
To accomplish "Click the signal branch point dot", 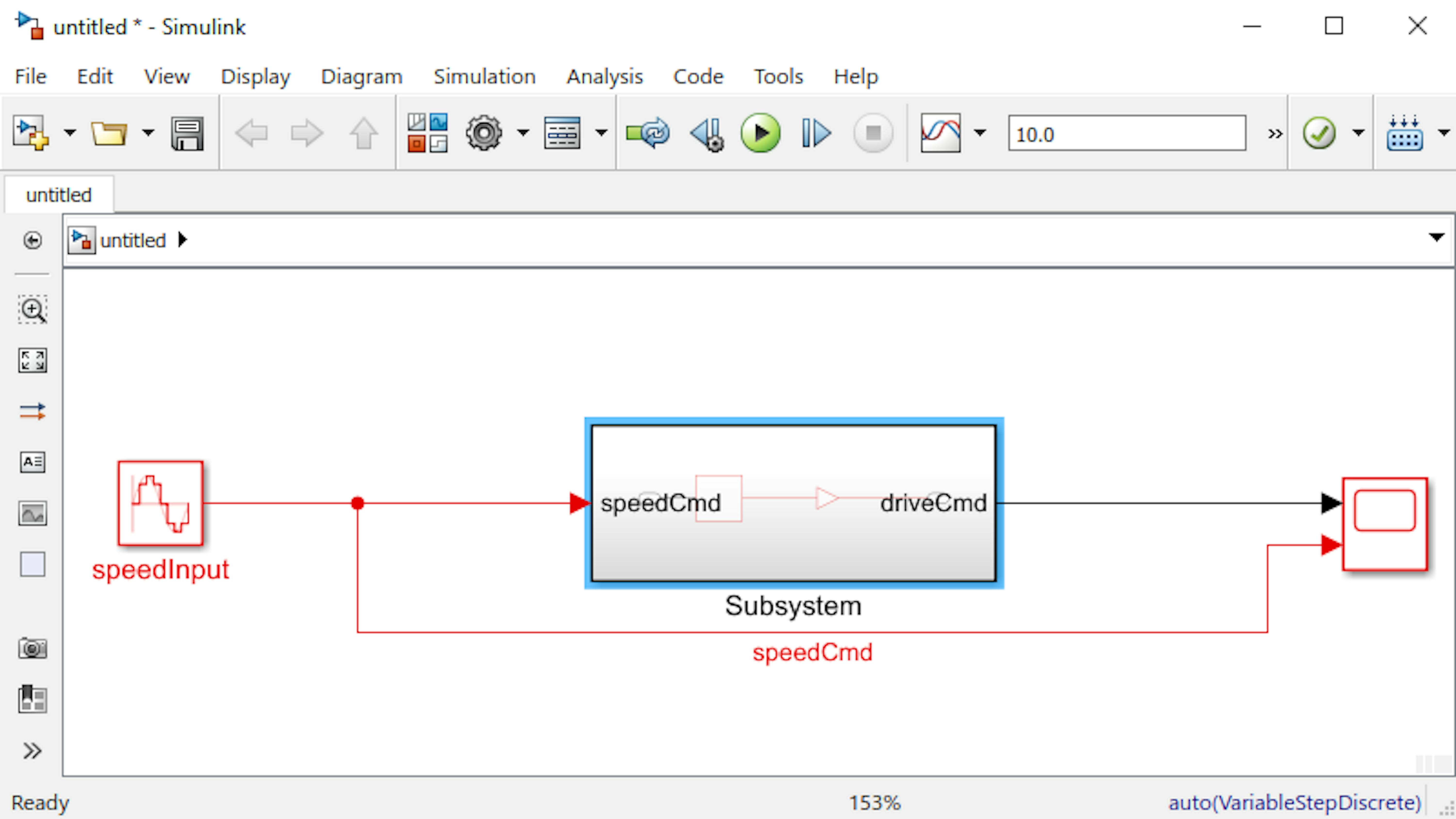I will [x=357, y=503].
